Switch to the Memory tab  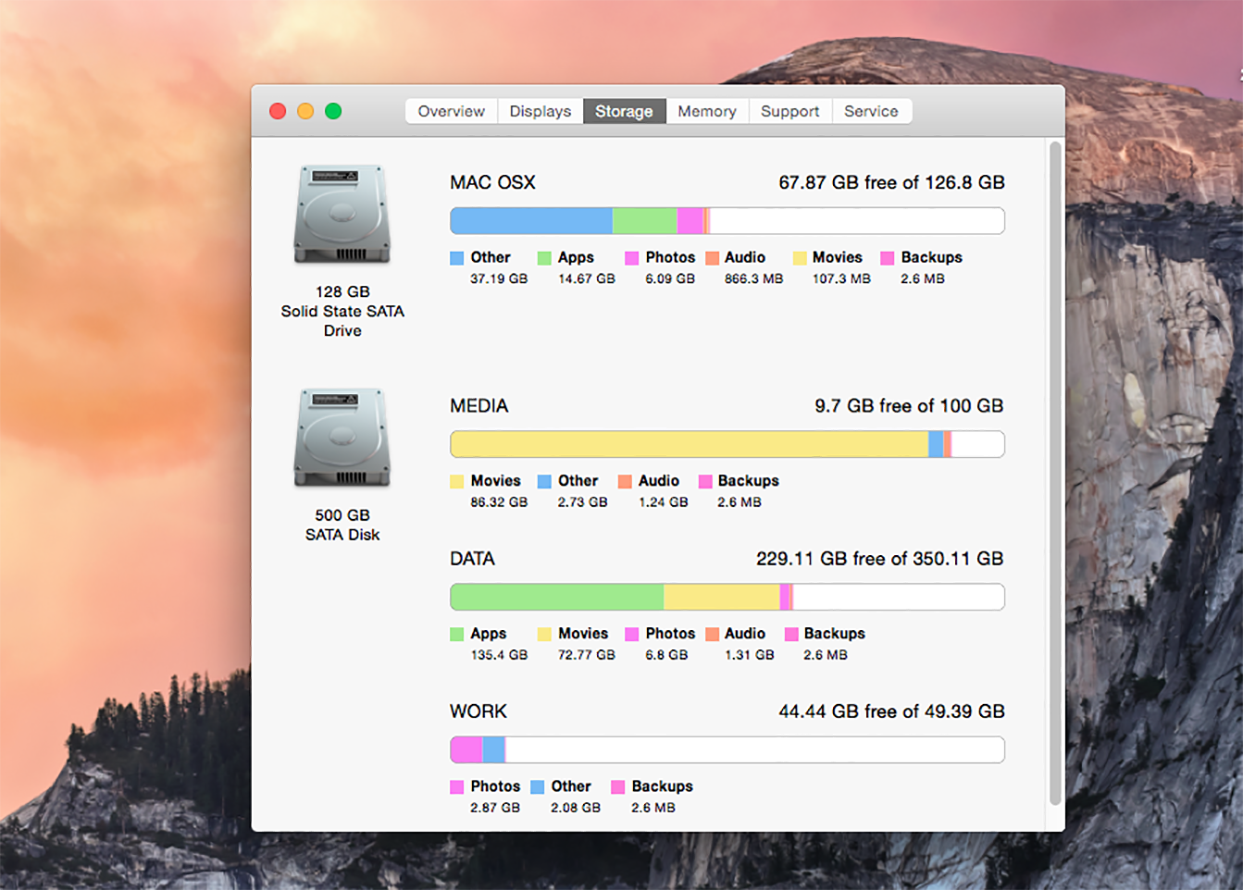pos(706,111)
